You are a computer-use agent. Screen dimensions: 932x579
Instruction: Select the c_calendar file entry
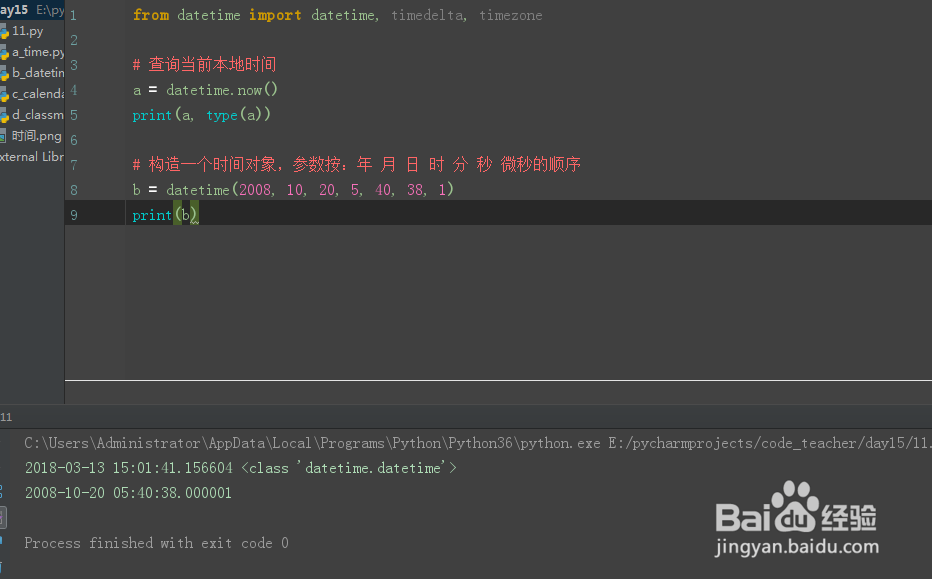tap(38, 94)
